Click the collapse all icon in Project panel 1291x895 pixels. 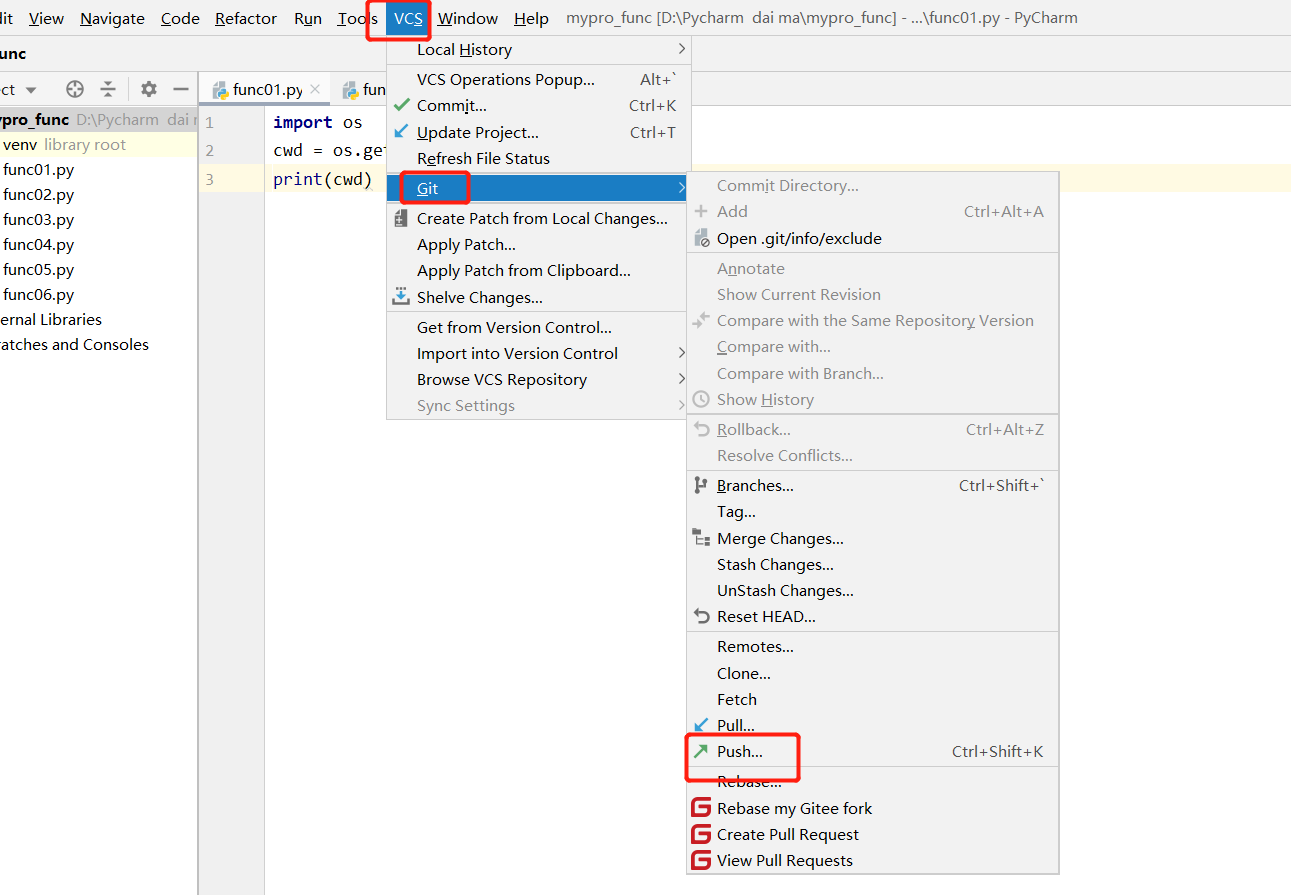(108, 89)
